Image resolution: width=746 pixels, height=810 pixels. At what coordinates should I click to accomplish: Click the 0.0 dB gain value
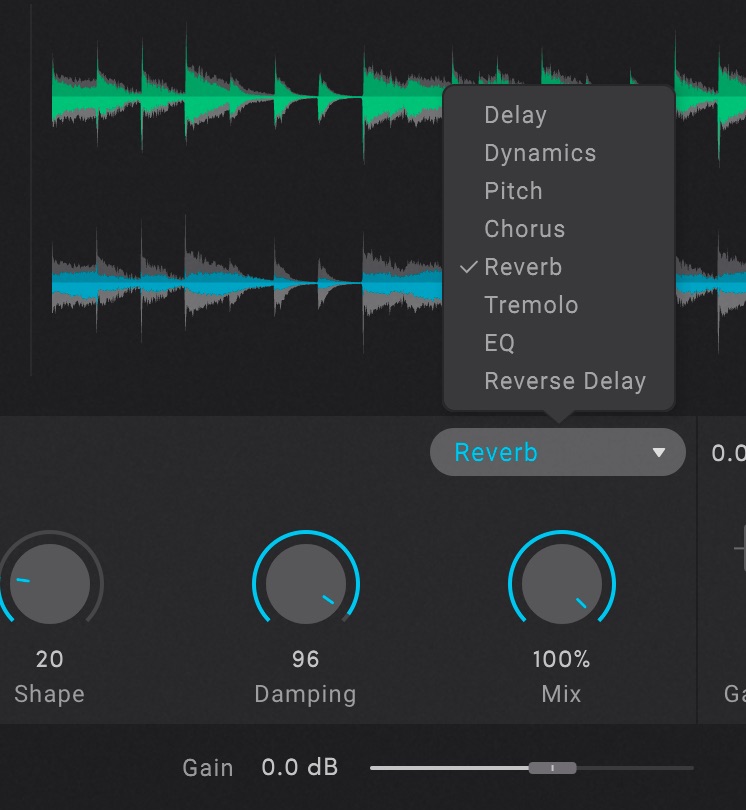point(300,768)
